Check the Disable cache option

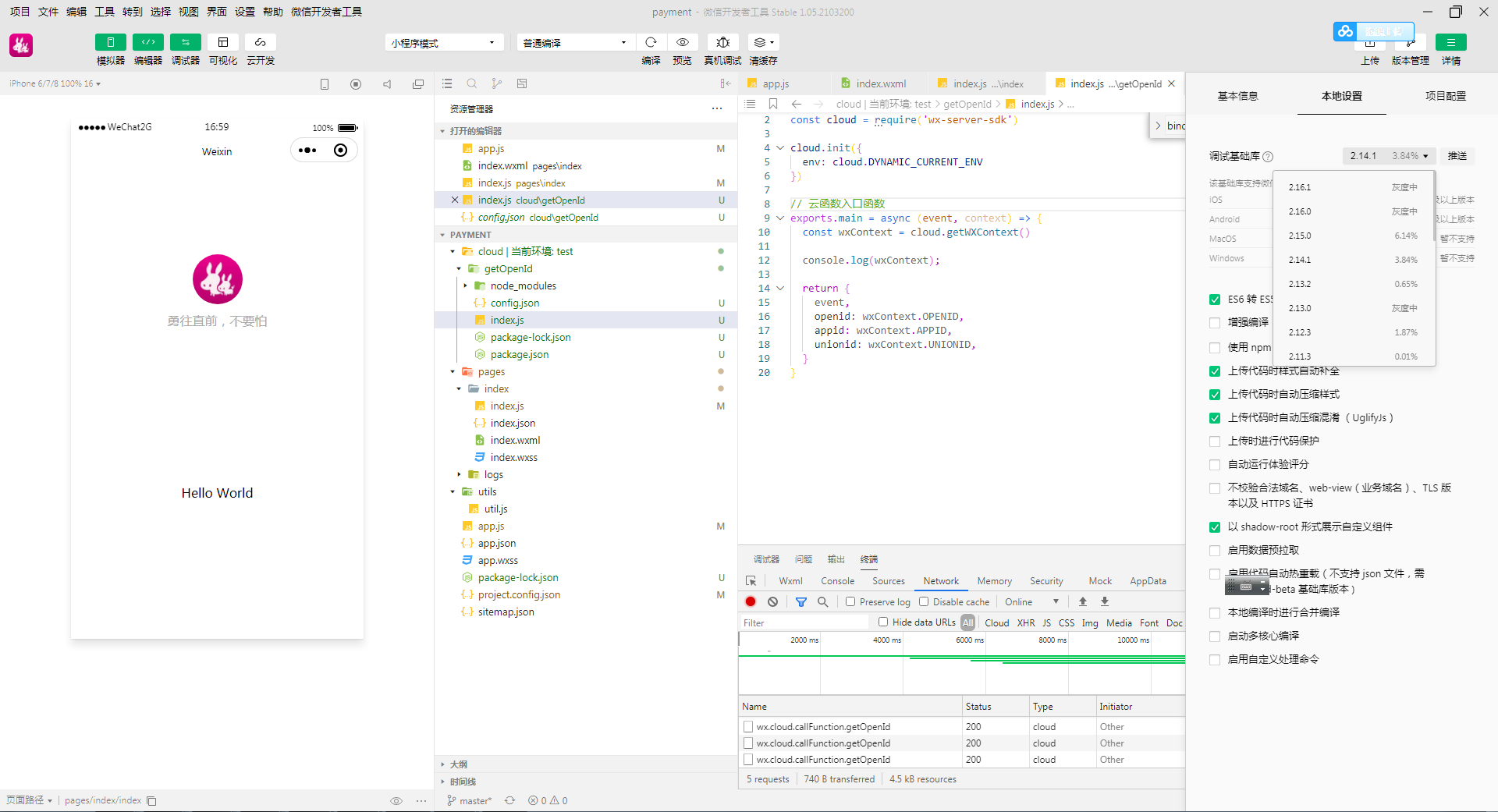(924, 601)
